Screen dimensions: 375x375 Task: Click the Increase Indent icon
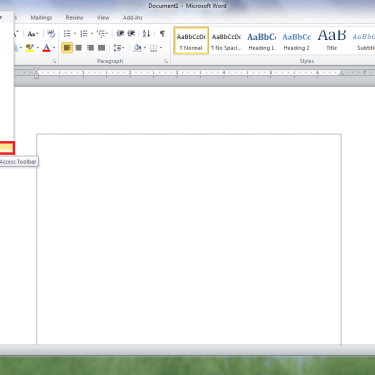tap(131, 34)
